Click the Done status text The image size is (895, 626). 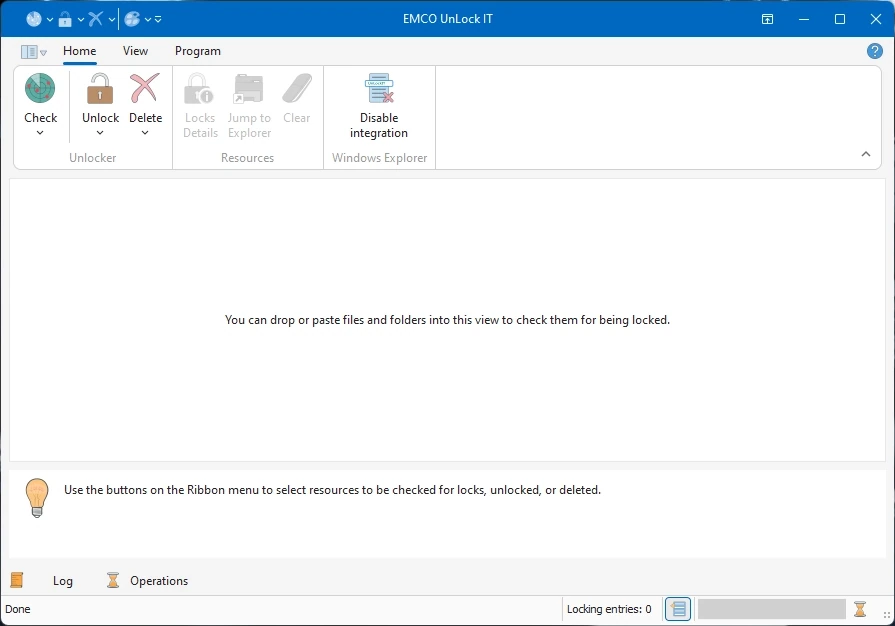tap(18, 609)
